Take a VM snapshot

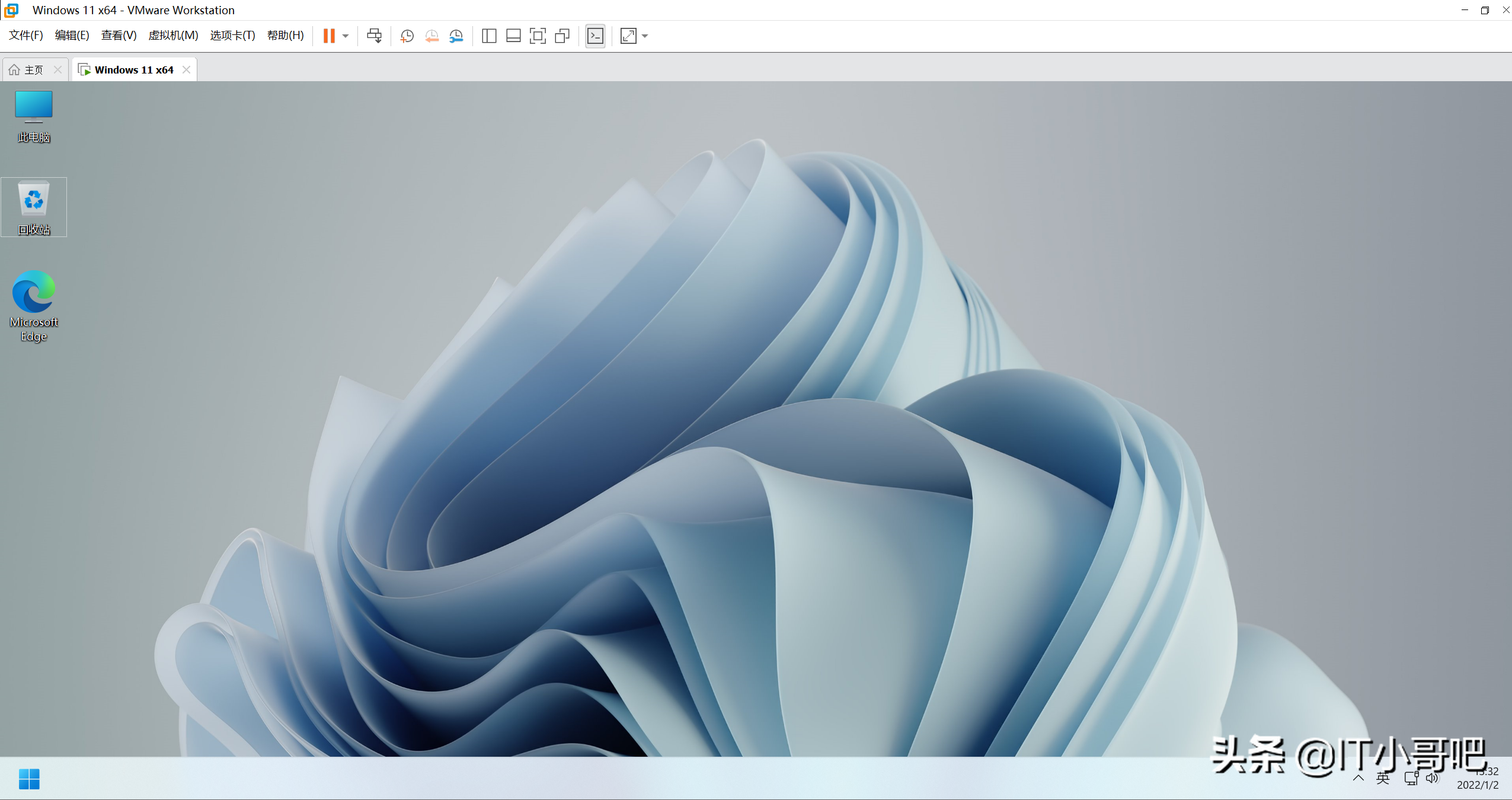407,36
